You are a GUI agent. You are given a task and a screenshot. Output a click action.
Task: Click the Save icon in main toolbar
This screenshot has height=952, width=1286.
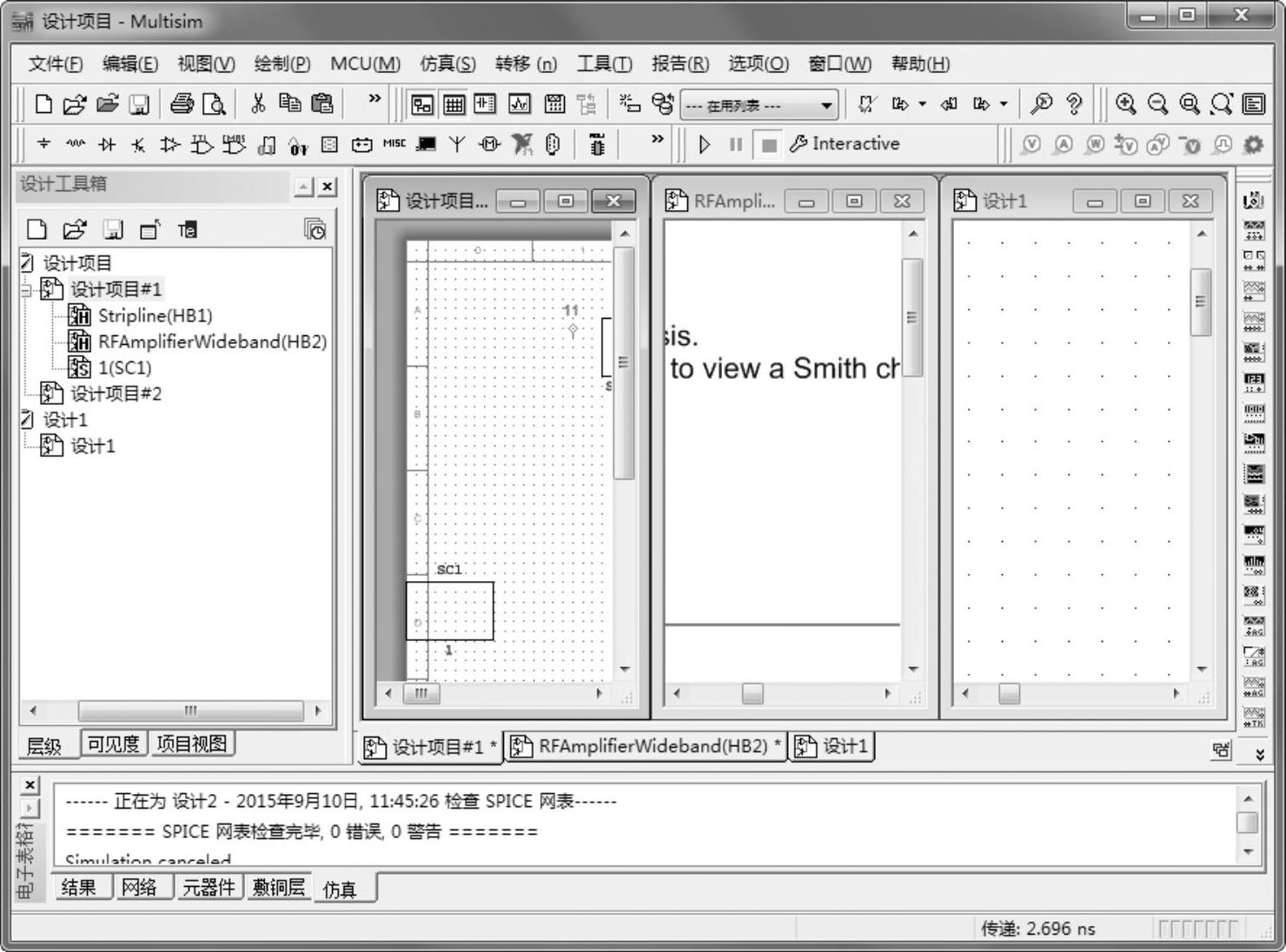point(139,105)
